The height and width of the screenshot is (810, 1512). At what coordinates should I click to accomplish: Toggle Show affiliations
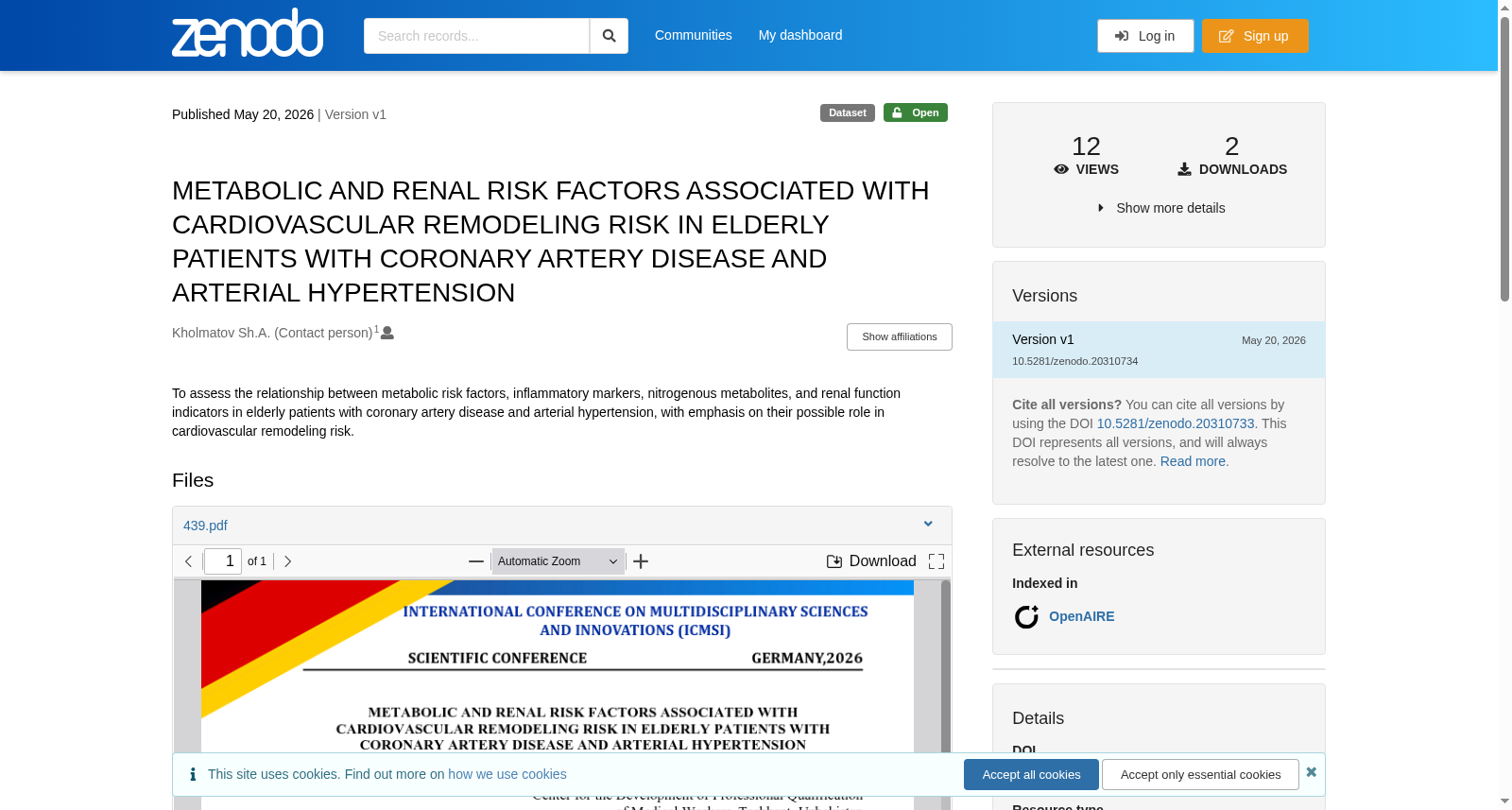pyautogui.click(x=900, y=336)
